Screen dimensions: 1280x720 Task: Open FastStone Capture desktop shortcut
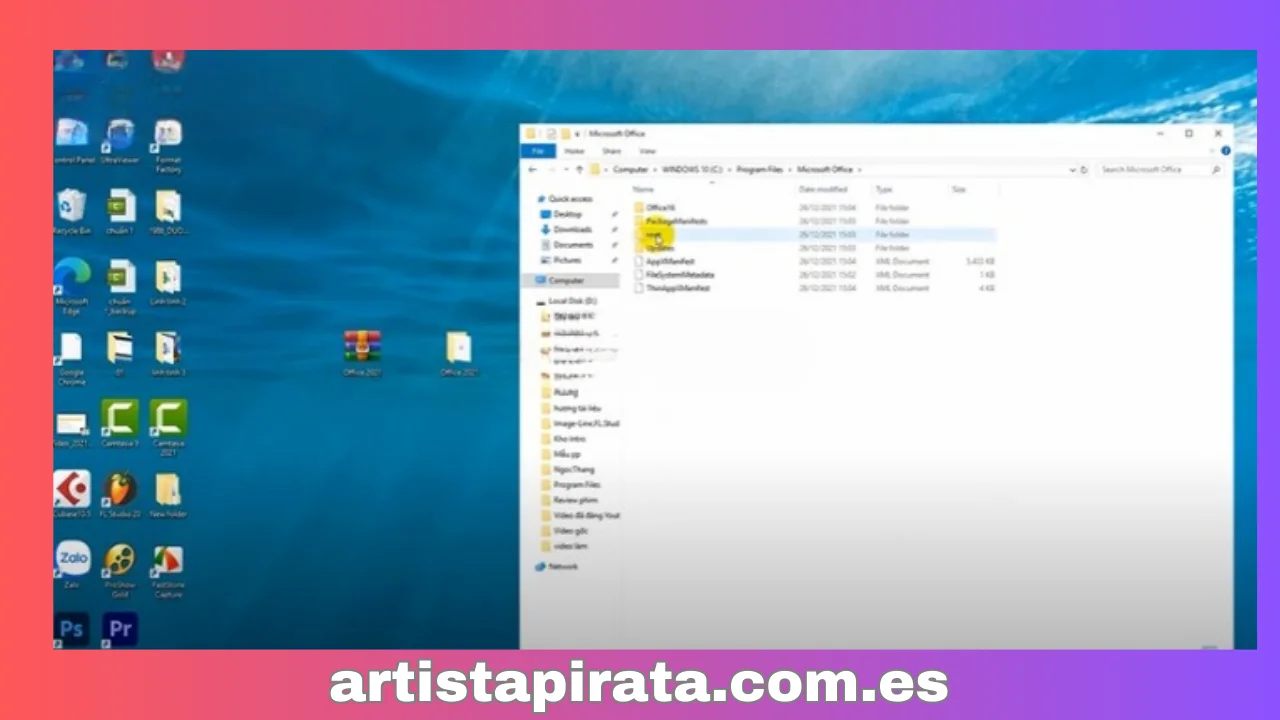pyautogui.click(x=168, y=570)
